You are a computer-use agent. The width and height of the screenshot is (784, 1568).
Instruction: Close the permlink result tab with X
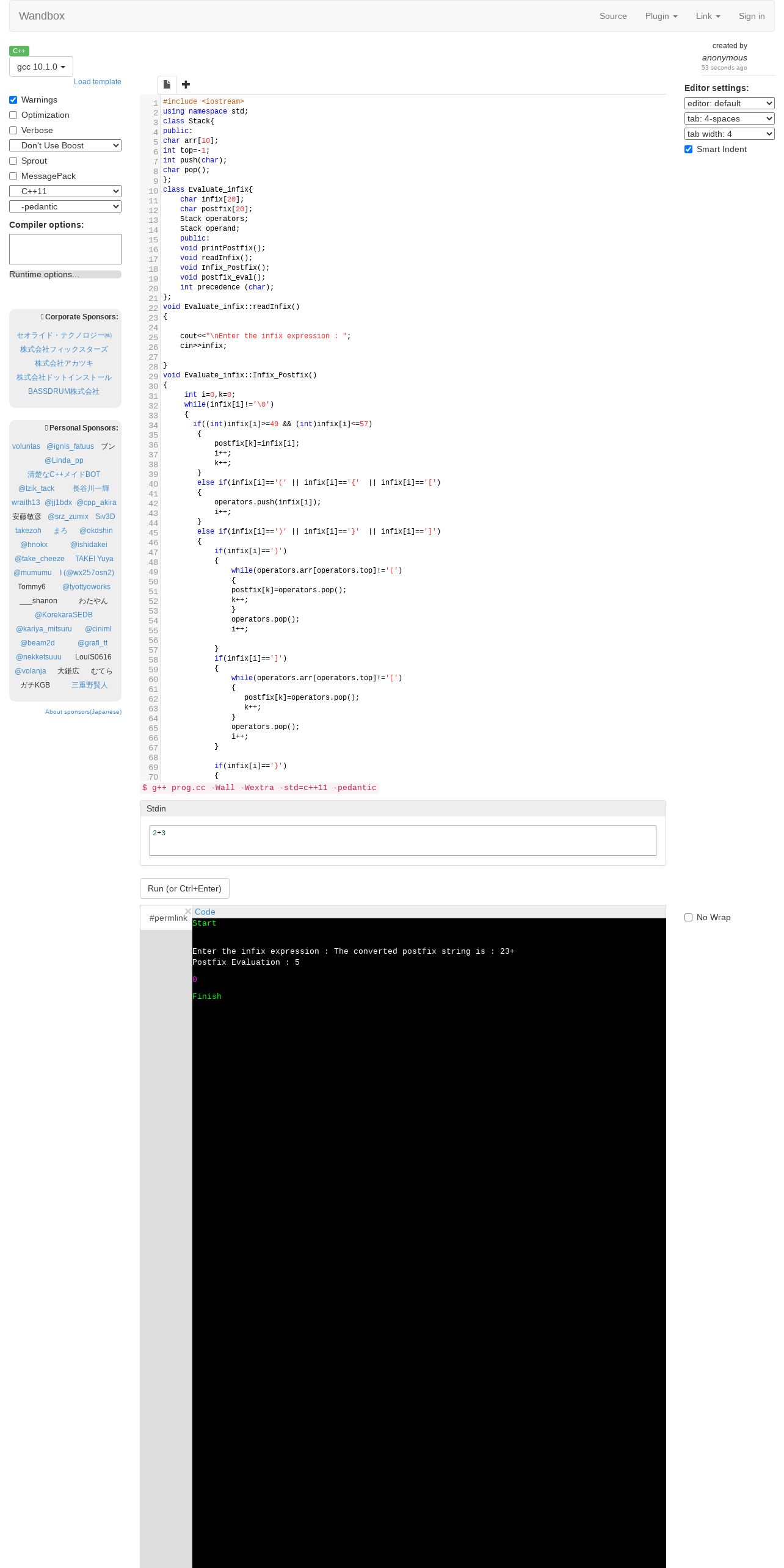pyautogui.click(x=188, y=912)
